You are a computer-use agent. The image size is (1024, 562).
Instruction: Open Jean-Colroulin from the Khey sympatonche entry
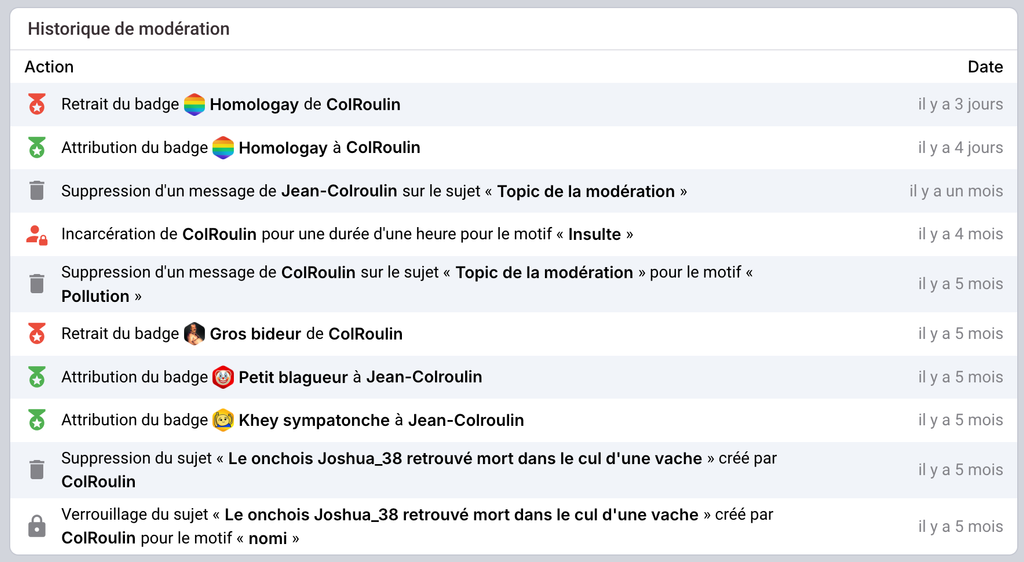[x=466, y=420]
